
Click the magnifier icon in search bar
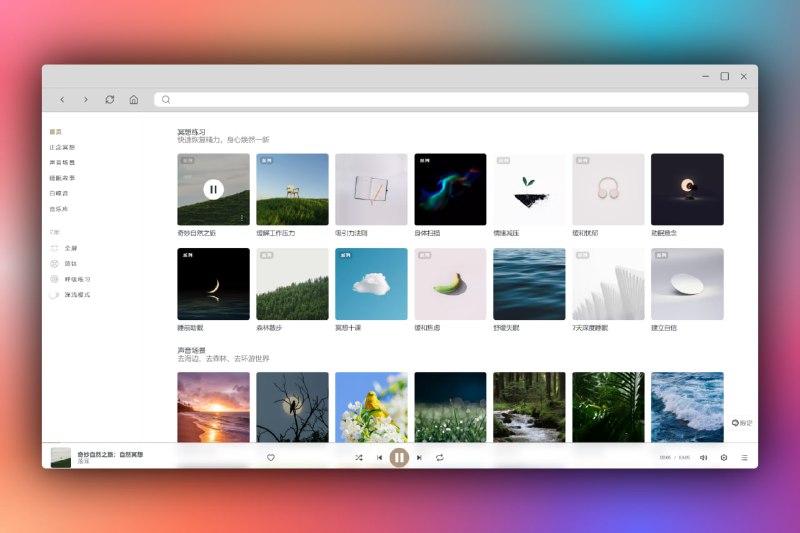[x=166, y=99]
